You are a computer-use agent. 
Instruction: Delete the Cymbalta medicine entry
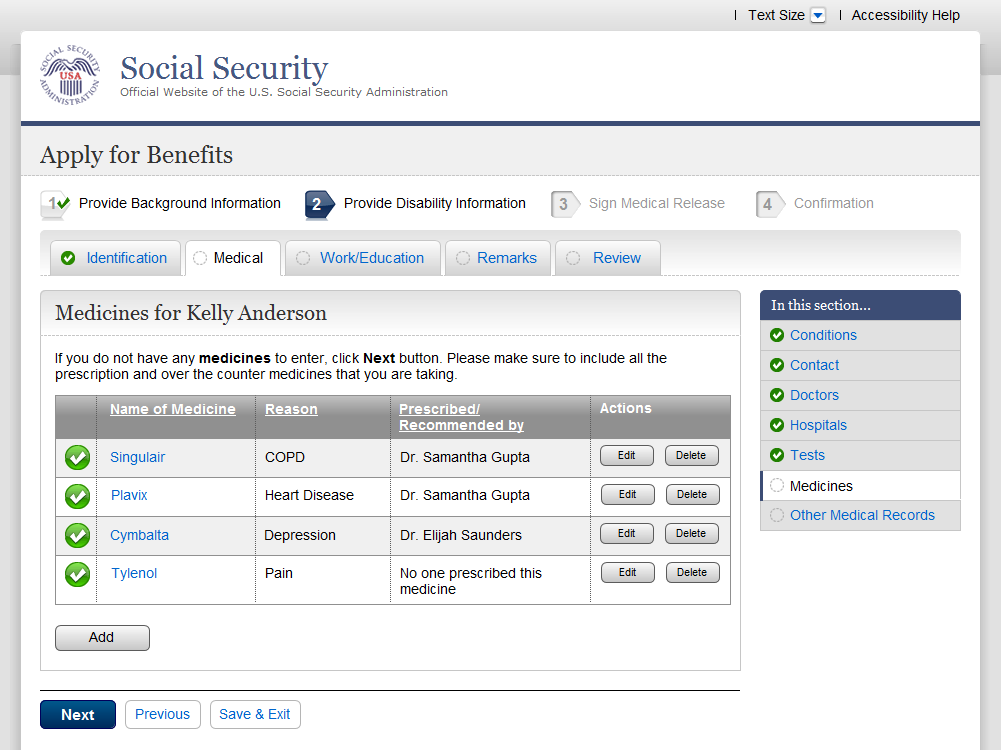click(x=691, y=534)
